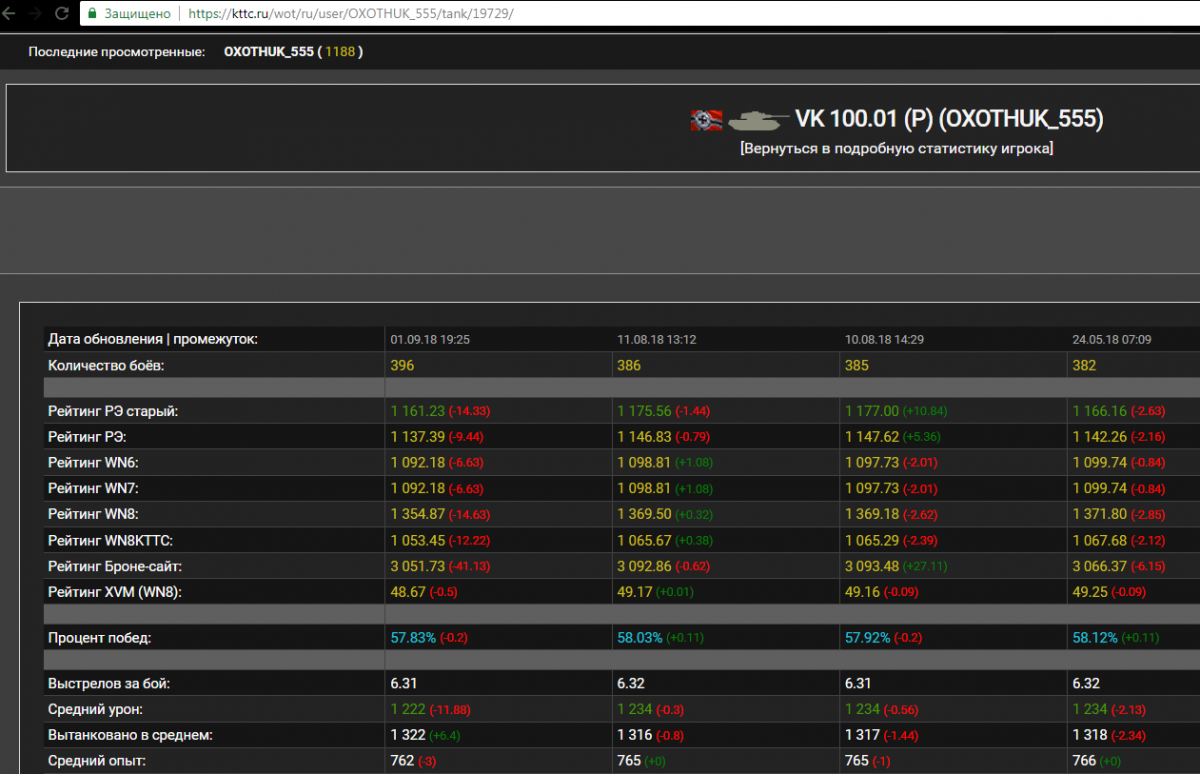Click average experience value 762
Viewport: 1200px width, 774px height.
(x=401, y=761)
